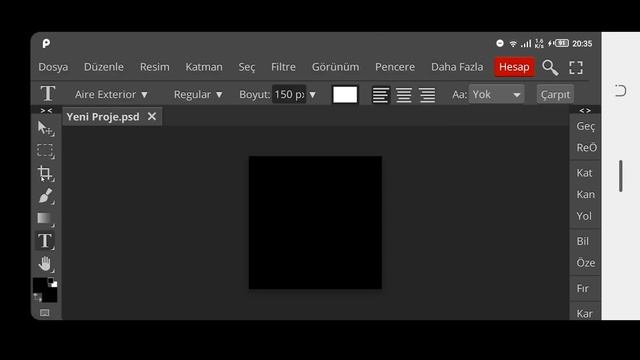
Task: Open the Kat layers panel
Action: pyautogui.click(x=585, y=173)
